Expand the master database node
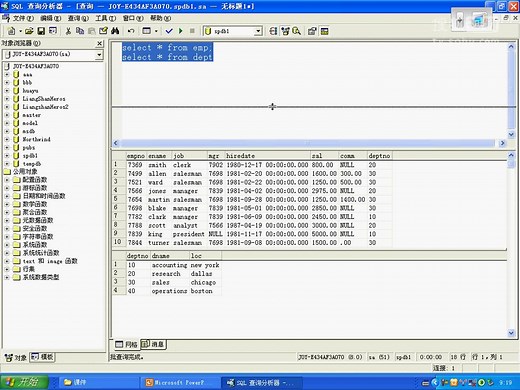 pyautogui.click(x=7, y=115)
